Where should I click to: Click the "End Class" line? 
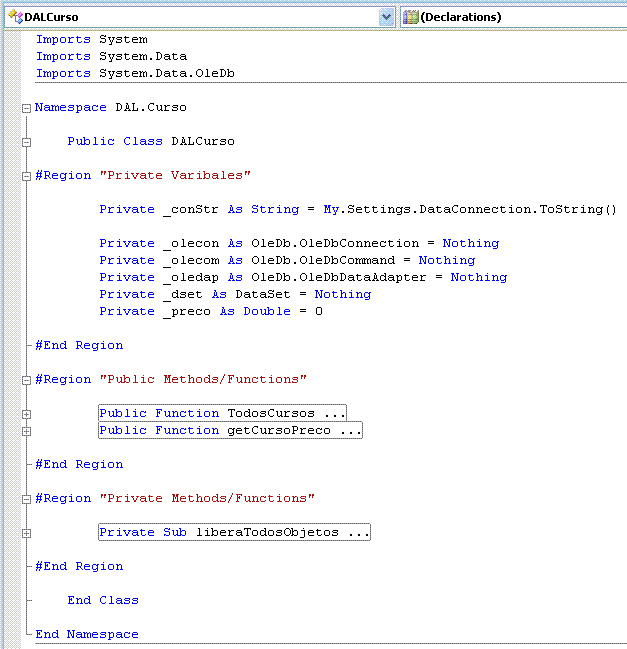pos(103,600)
